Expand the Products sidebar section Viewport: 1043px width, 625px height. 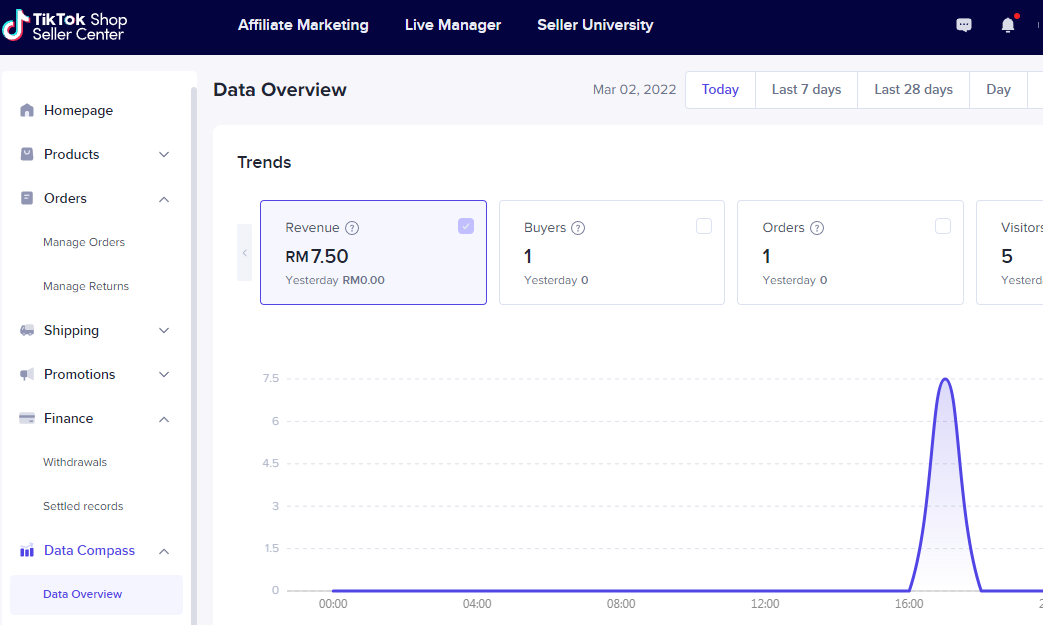point(164,155)
